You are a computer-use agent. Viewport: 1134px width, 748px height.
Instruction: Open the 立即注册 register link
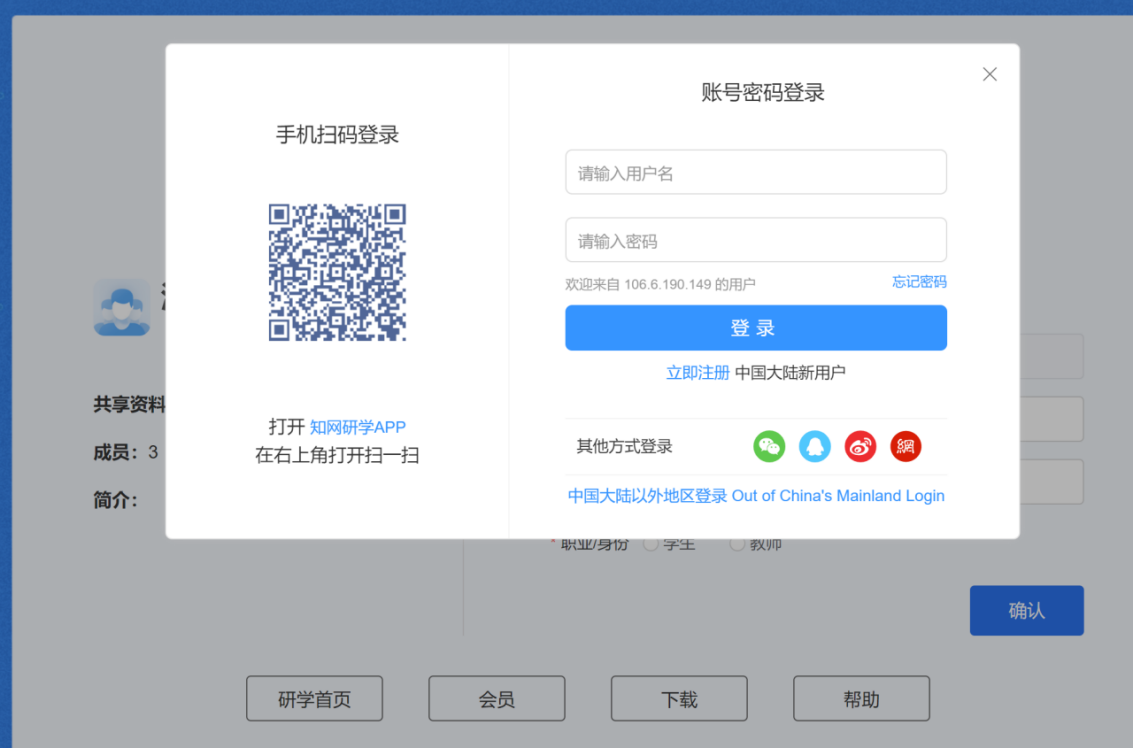click(x=697, y=373)
